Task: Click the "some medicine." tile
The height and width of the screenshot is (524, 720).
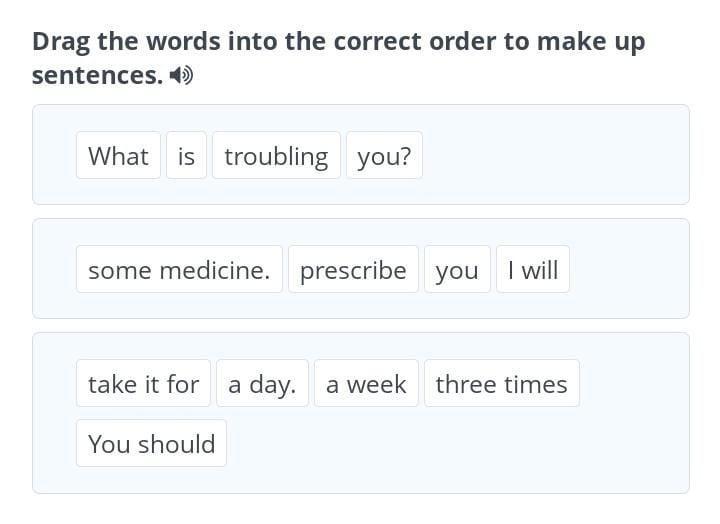Action: point(179,269)
